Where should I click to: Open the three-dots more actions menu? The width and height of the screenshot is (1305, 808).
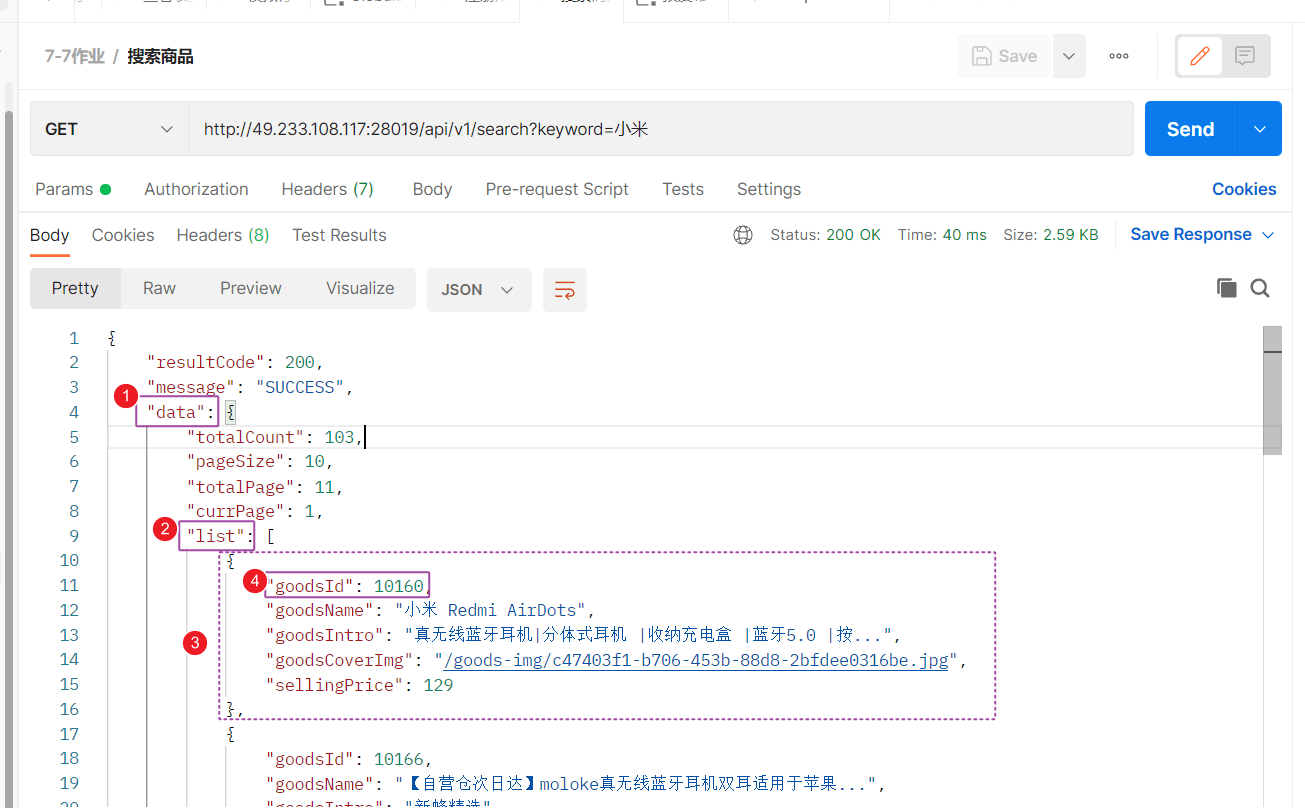(x=1119, y=56)
